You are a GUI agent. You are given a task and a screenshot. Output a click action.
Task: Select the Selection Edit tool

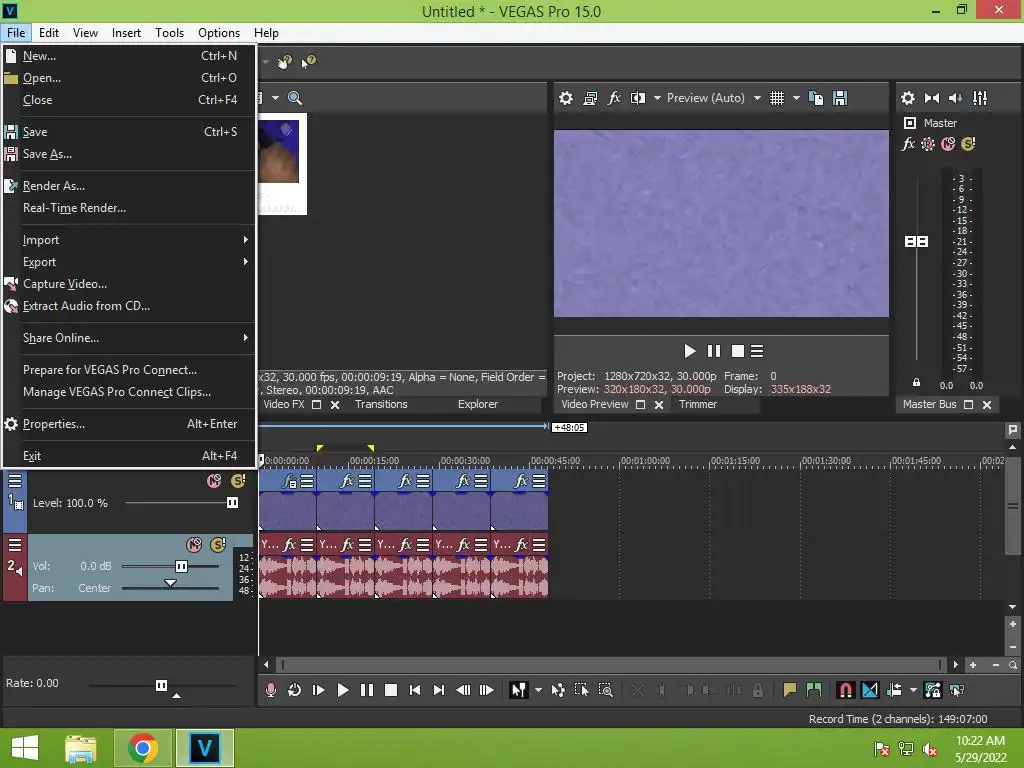[x=581, y=690]
